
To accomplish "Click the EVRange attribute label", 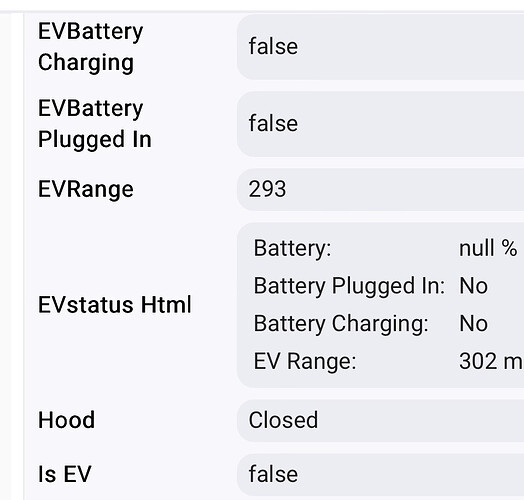I will point(86,190).
